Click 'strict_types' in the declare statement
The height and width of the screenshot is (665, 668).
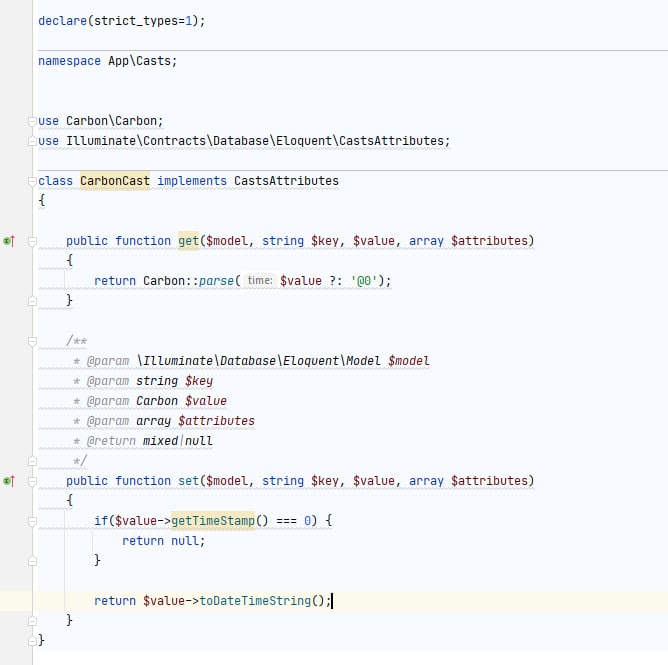click(x=136, y=21)
